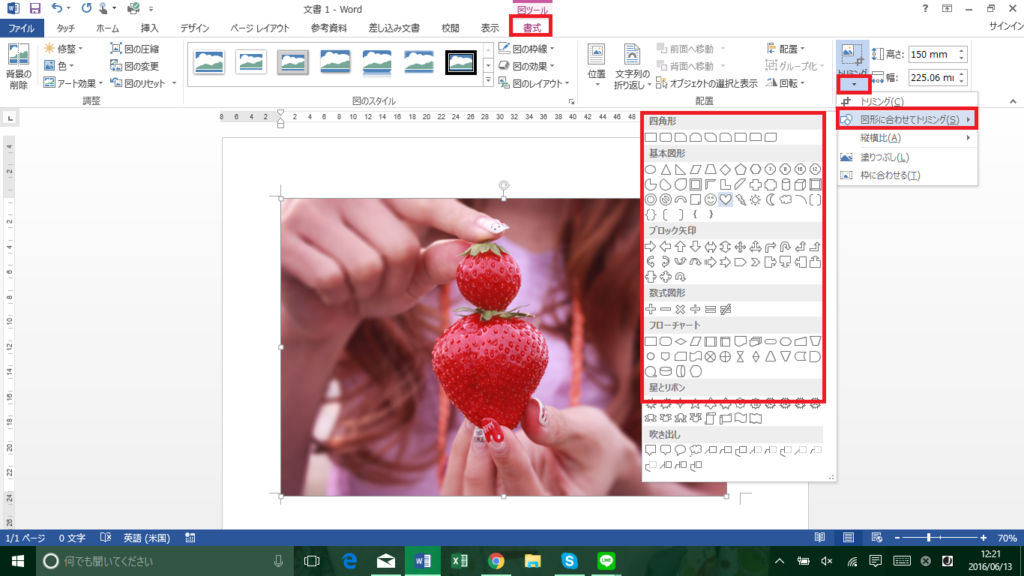Expand the picture styles gallery more arrow

pyautogui.click(x=488, y=81)
